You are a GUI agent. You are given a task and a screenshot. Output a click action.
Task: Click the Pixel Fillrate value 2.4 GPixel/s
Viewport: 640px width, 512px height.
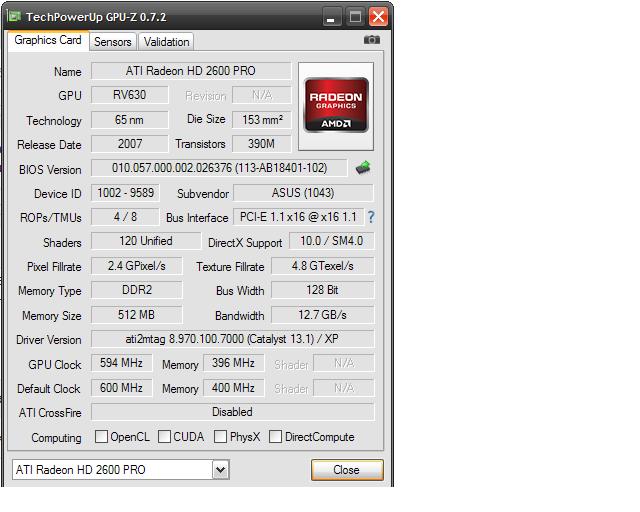[137, 266]
